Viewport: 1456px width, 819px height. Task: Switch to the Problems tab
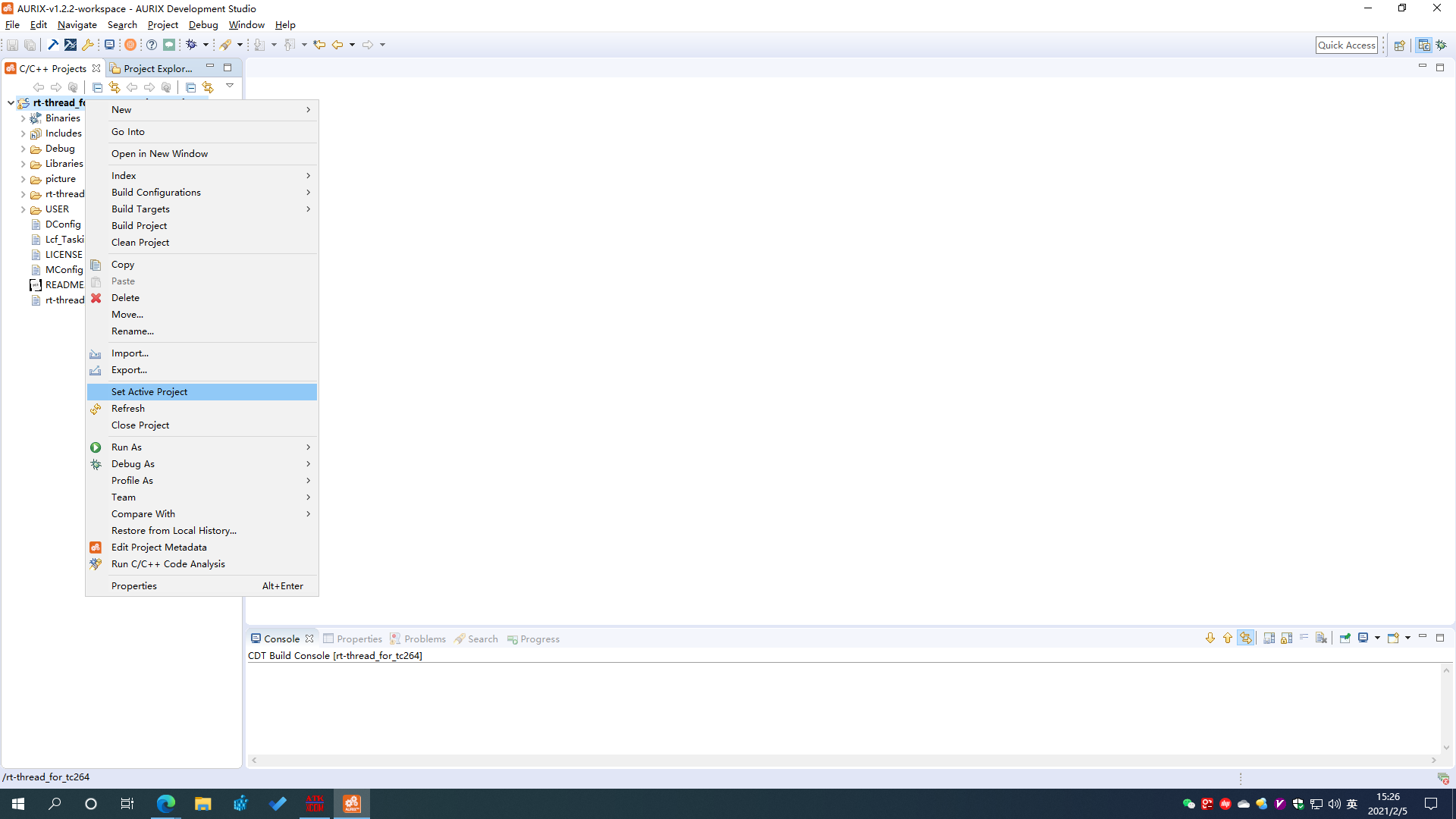coord(425,639)
